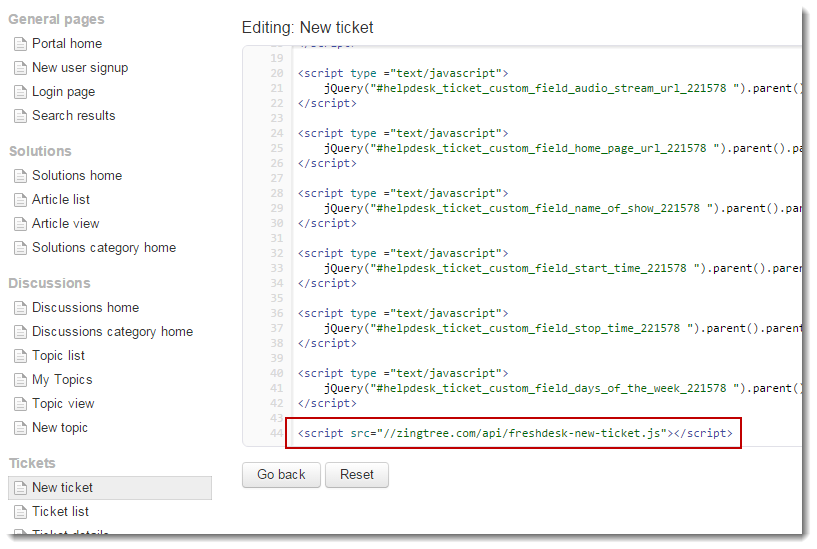Open the New user signup page
The width and height of the screenshot is (817, 549).
coord(80,68)
